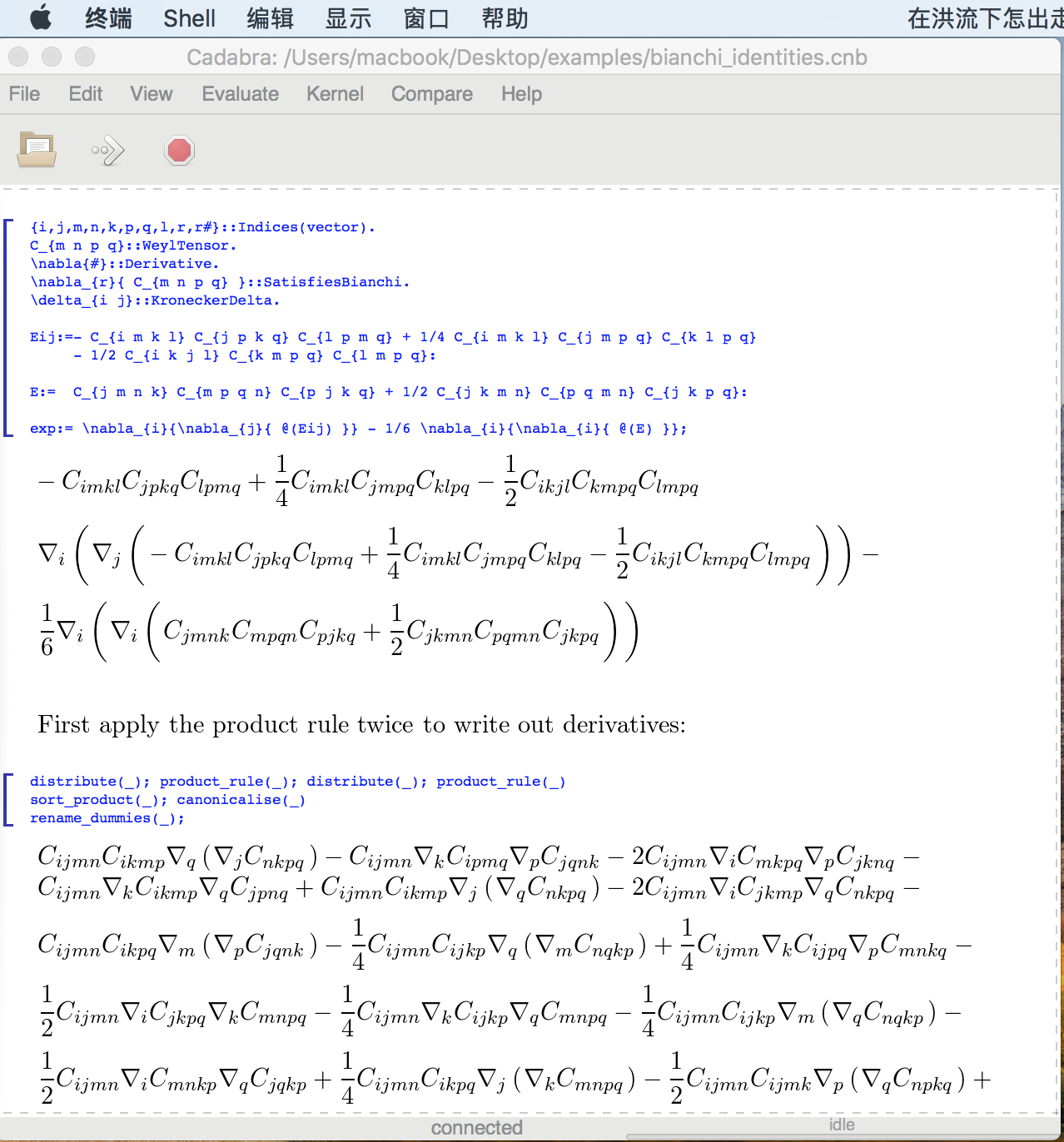Image resolution: width=1064 pixels, height=1142 pixels.
Task: Click the KroneckerDelta declaration line
Action: point(155,300)
